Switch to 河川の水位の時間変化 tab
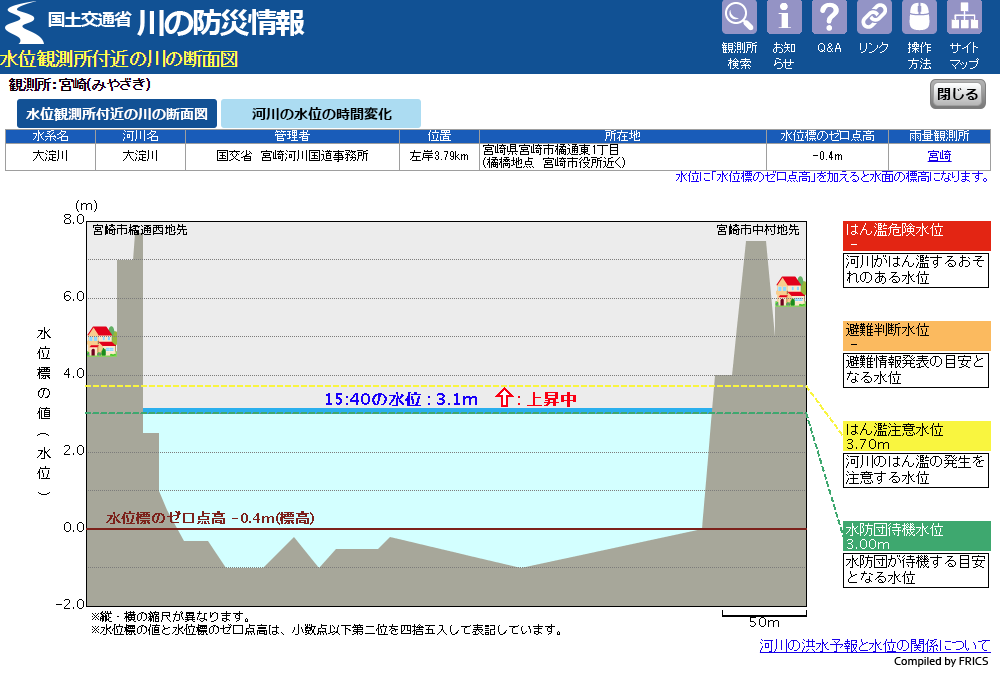Screen dimensions: 1000x676 pyautogui.click(x=321, y=114)
